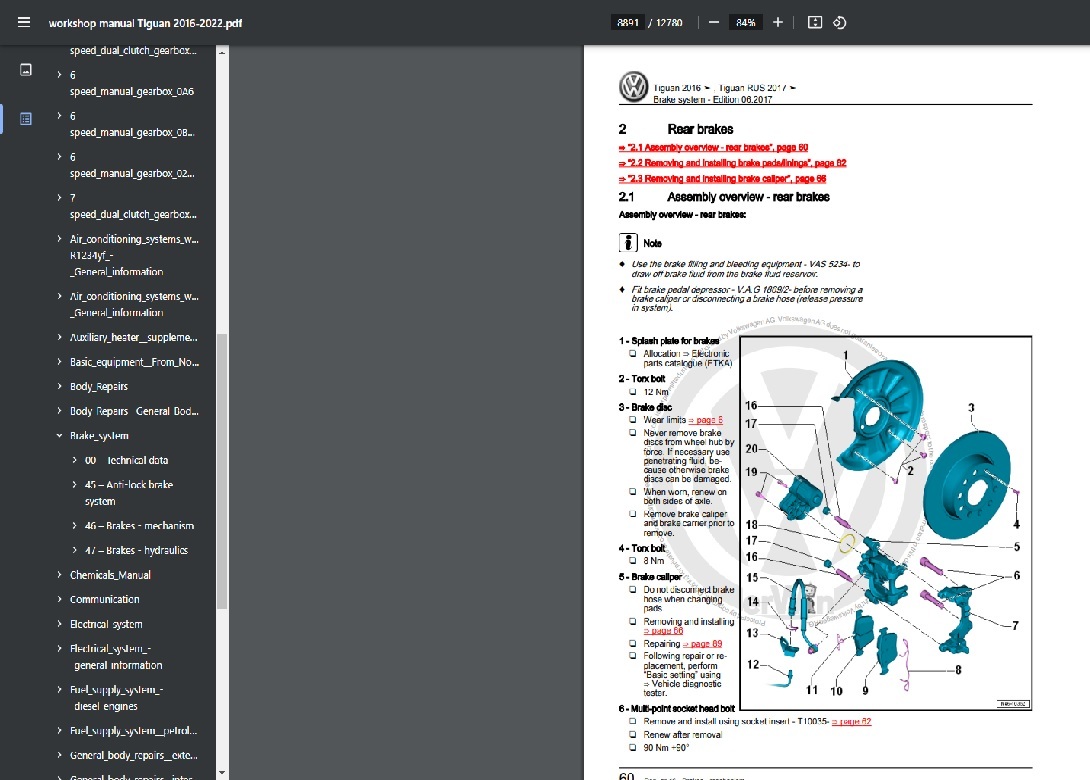Image resolution: width=1090 pixels, height=780 pixels.
Task: Click the '1 - Splash plate for brakes' entry
Action: click(669, 341)
